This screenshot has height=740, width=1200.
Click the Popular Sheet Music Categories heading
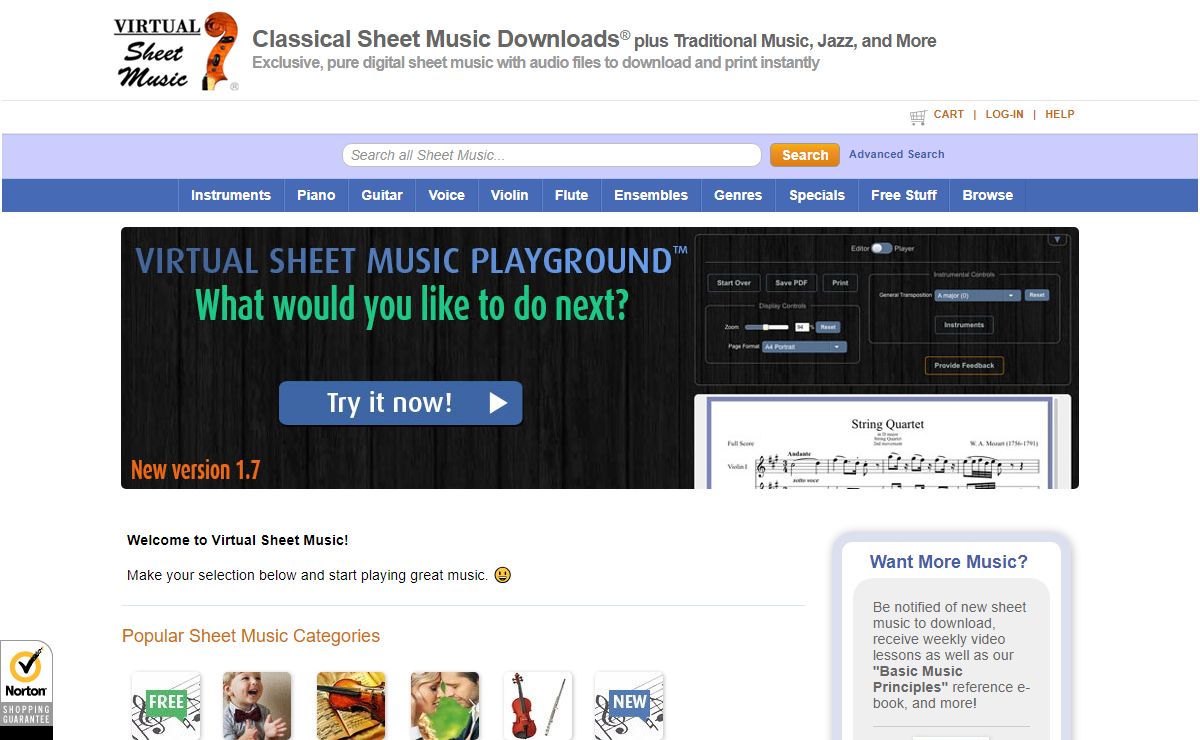pyautogui.click(x=251, y=636)
